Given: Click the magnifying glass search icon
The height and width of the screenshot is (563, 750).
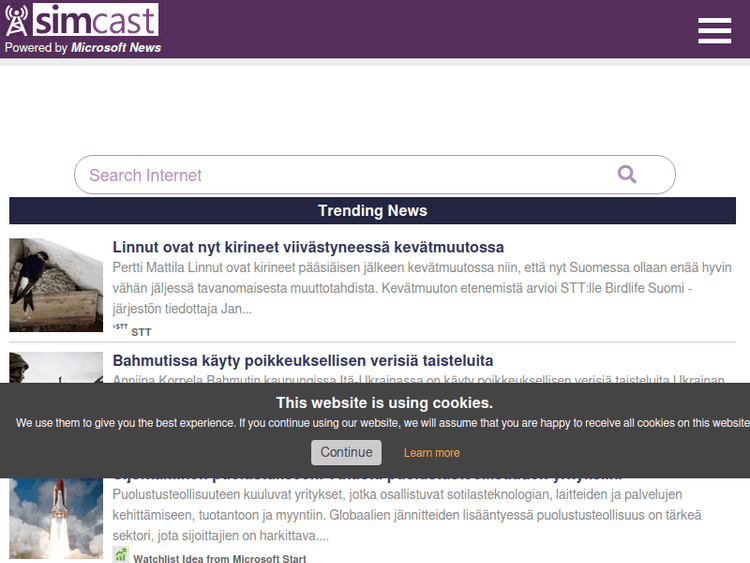Looking at the screenshot, I should point(627,174).
